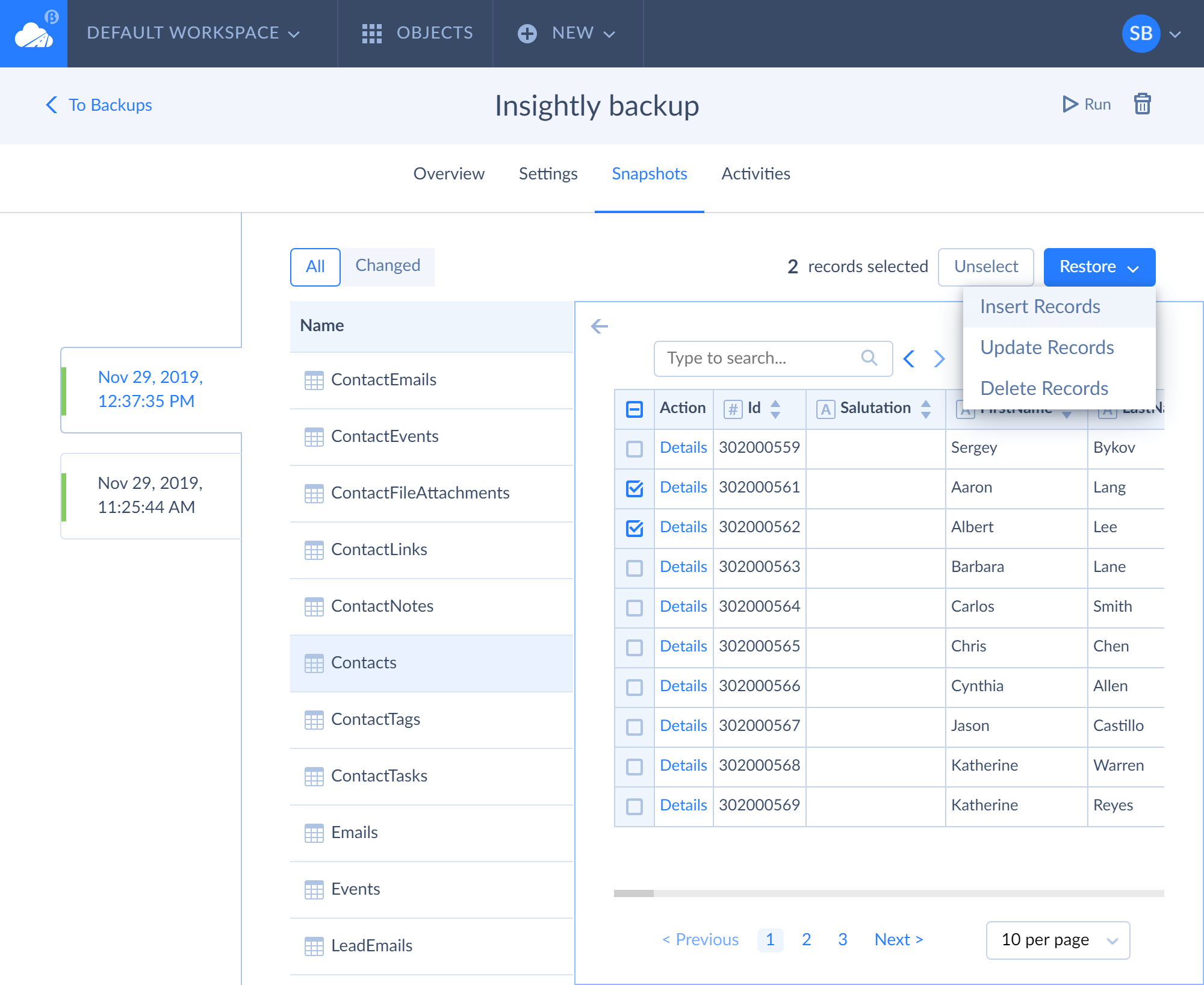This screenshot has width=1204, height=985.
Task: Check the row for Sergey Bykov
Action: click(x=635, y=449)
